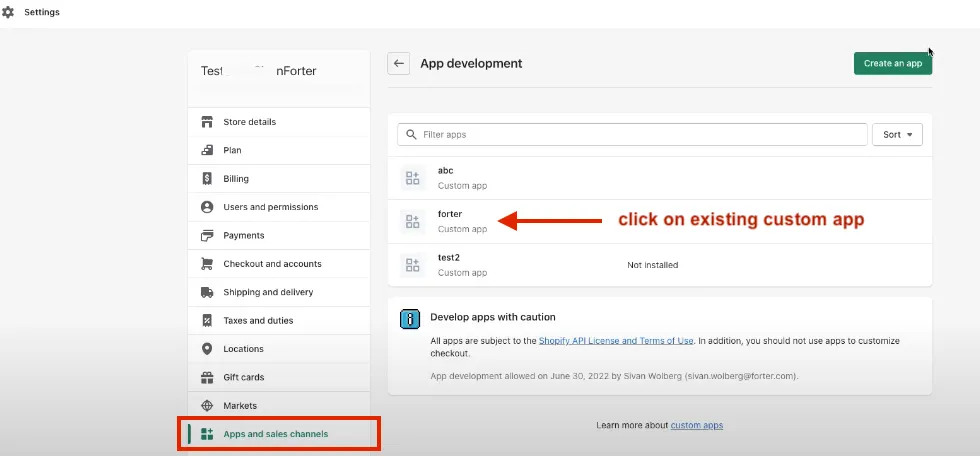
Task: Click the back arrow beside App development
Action: tap(399, 64)
